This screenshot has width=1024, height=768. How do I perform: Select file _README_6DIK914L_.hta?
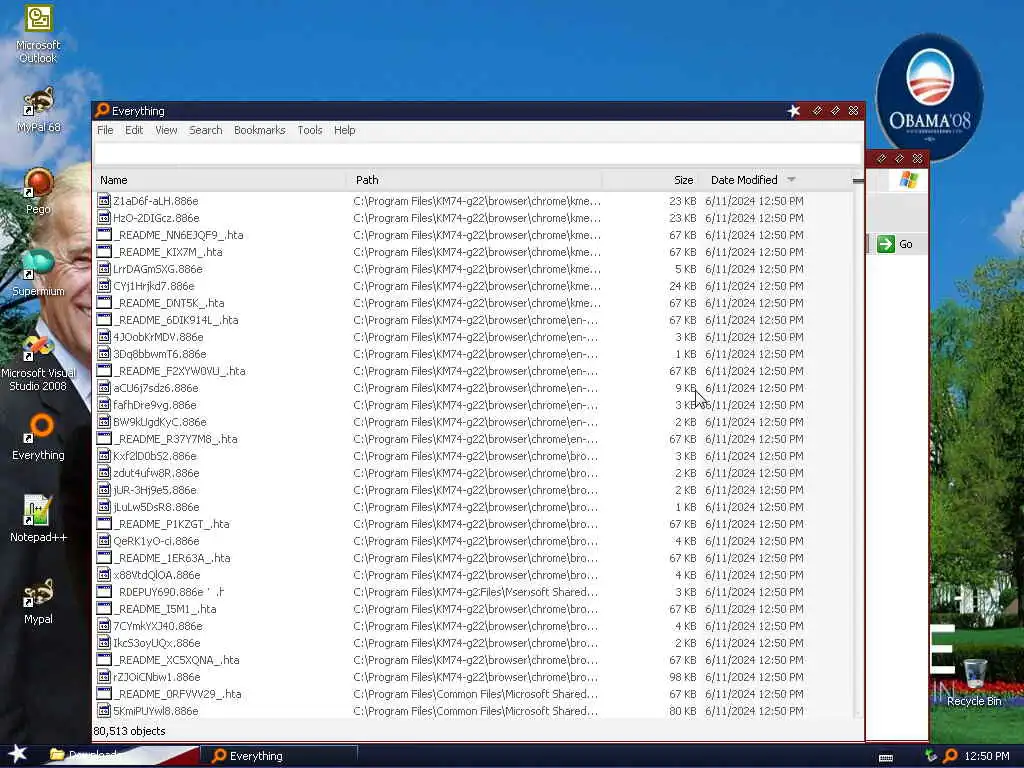tap(176, 319)
